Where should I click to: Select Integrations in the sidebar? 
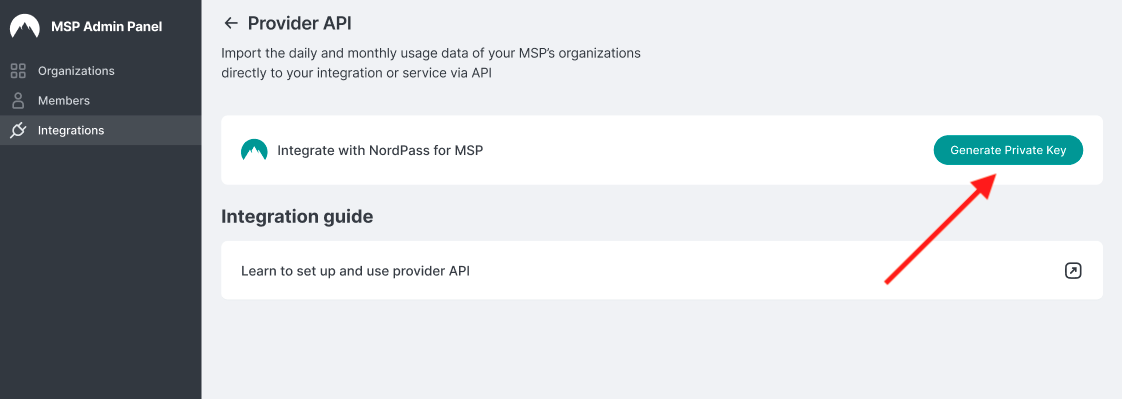(x=100, y=130)
